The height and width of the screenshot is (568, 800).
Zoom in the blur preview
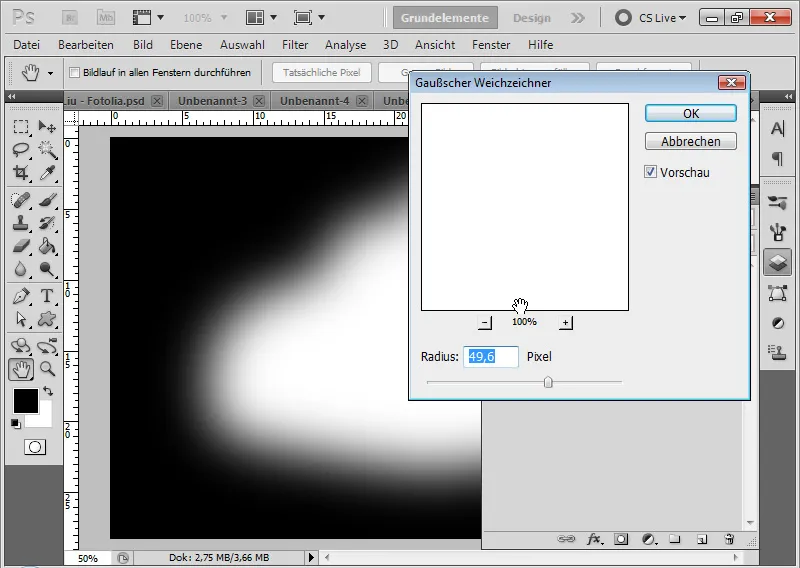[x=566, y=323]
